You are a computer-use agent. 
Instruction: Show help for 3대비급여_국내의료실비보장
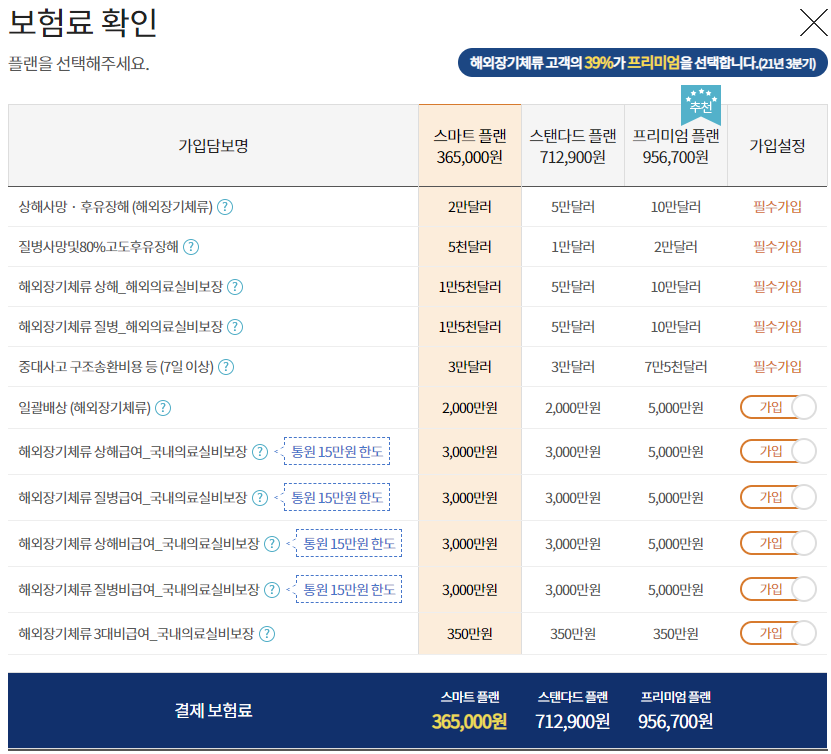coord(267,634)
